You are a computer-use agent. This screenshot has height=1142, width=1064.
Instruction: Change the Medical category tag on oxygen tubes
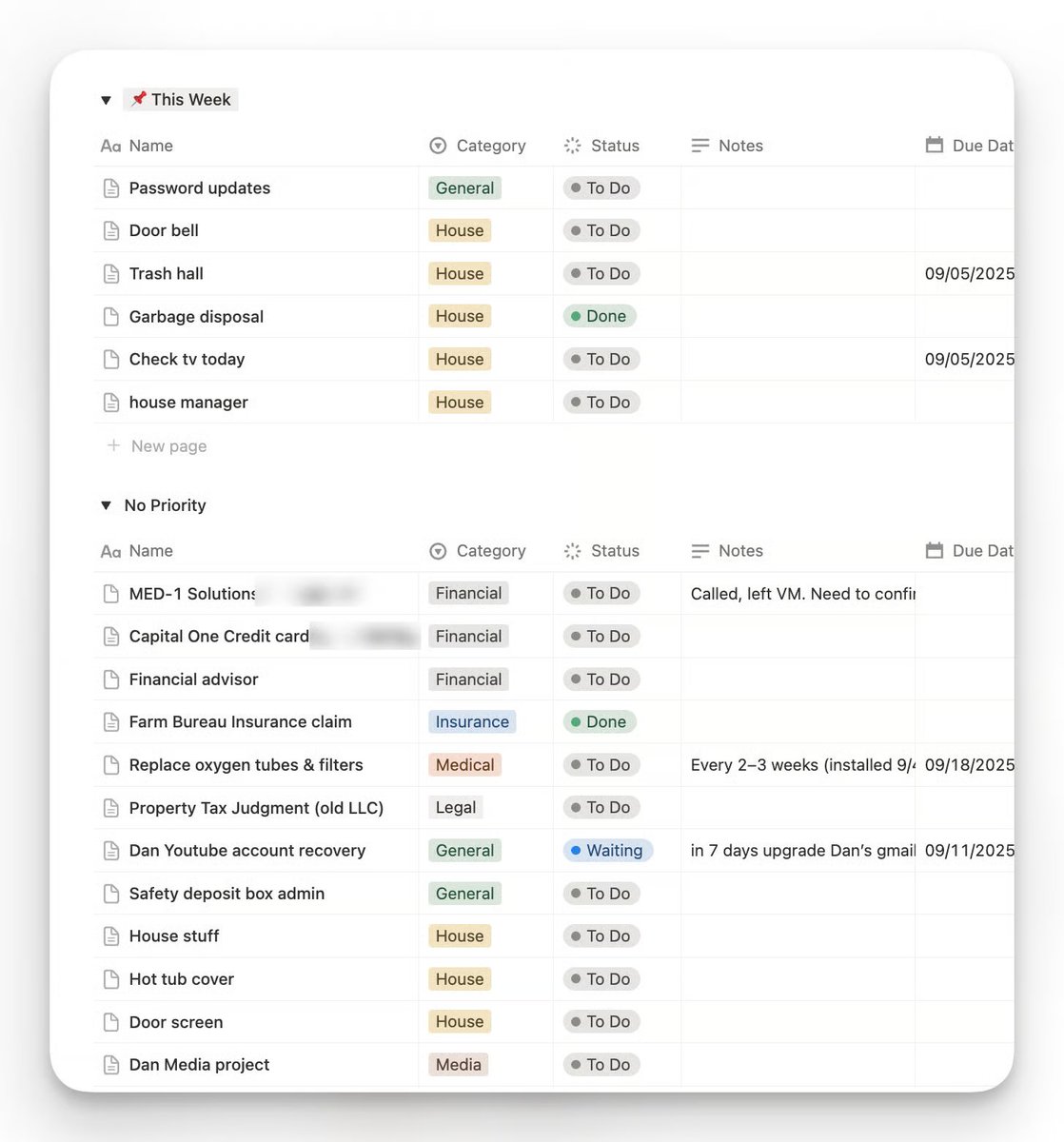464,765
